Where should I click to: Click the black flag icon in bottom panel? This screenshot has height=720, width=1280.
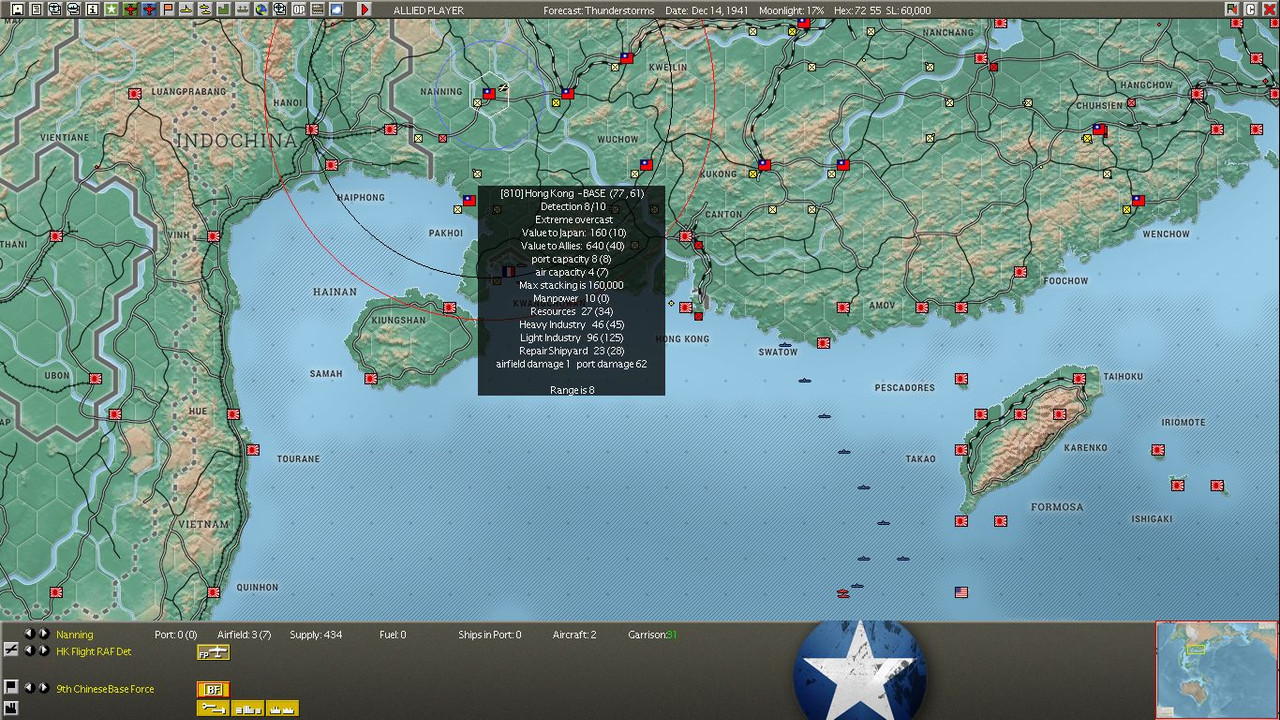point(11,687)
